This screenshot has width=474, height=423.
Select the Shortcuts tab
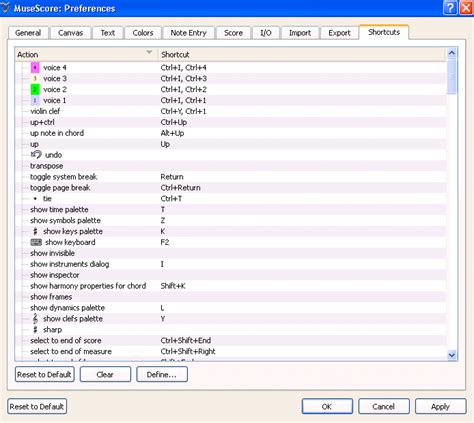click(384, 32)
